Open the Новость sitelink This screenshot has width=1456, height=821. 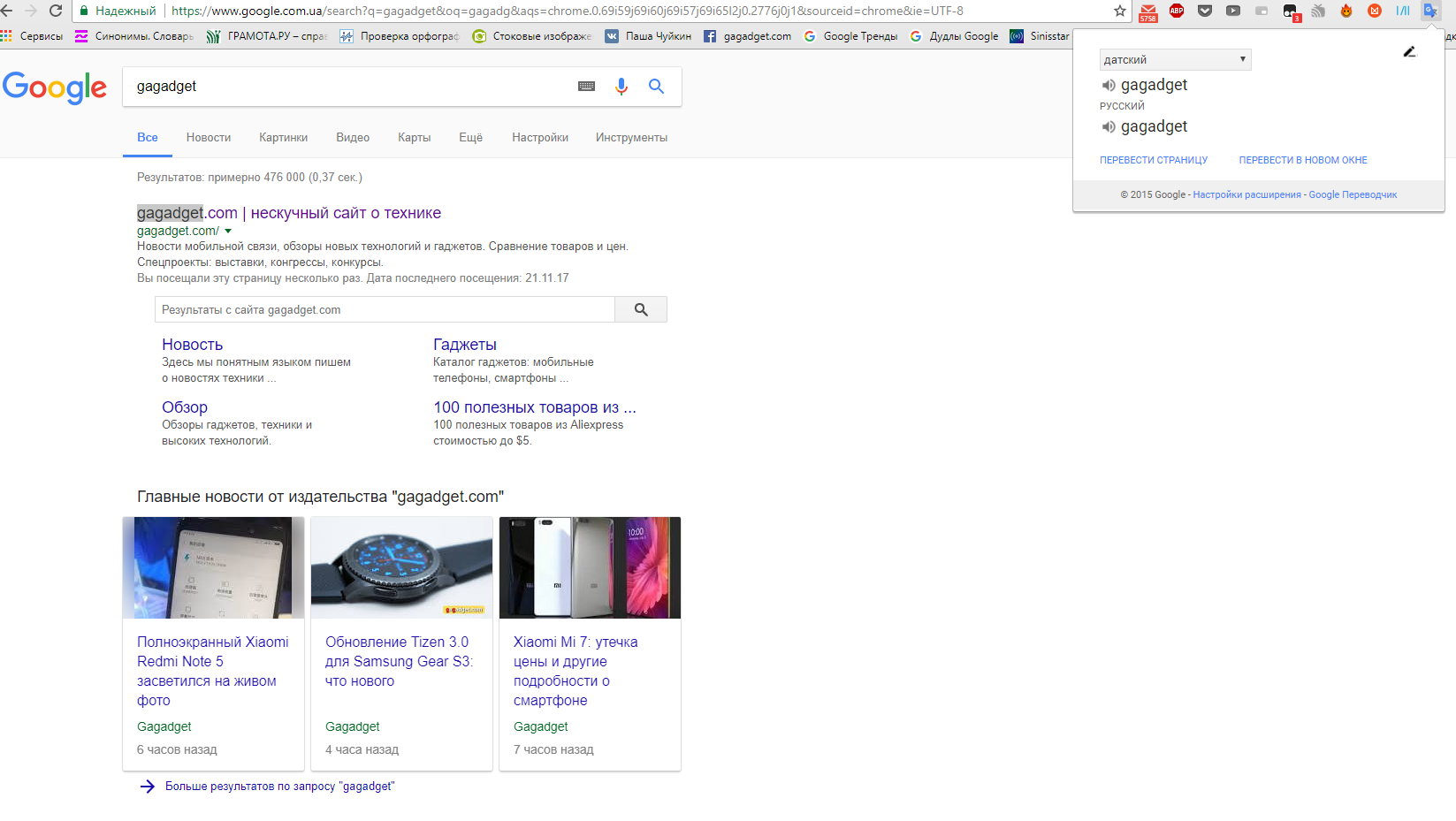[x=192, y=345]
